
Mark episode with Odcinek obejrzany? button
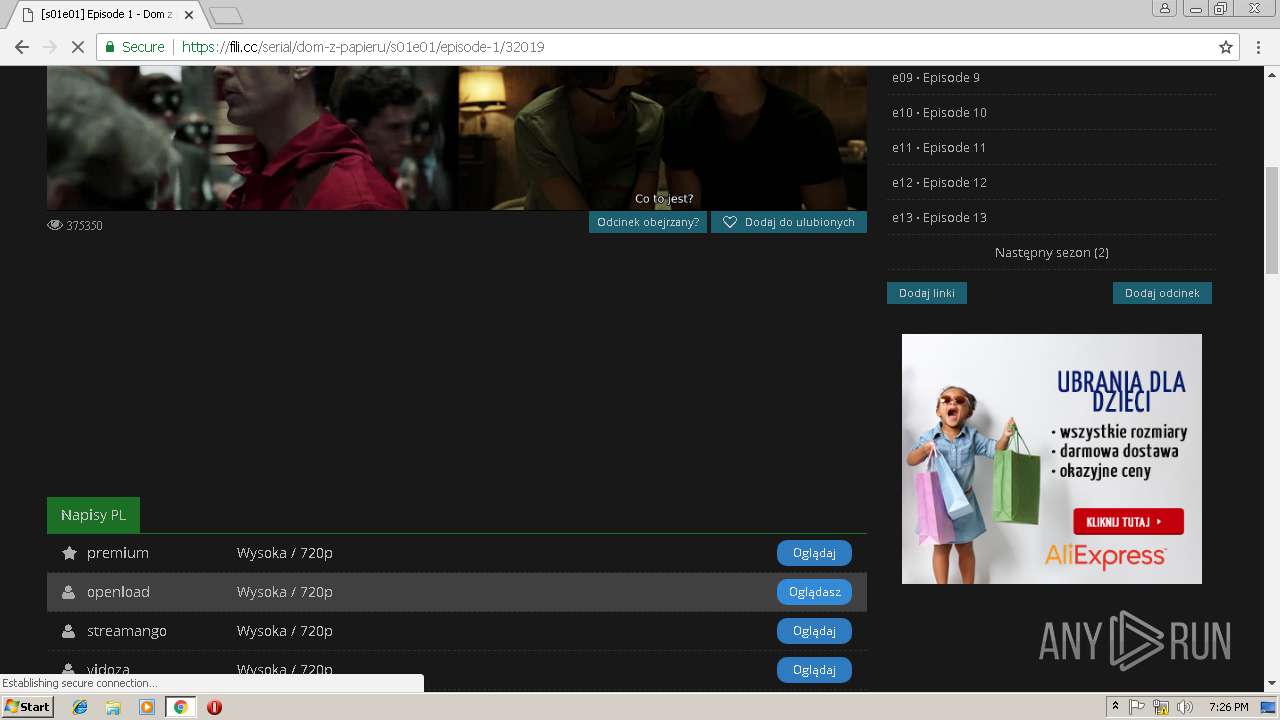pos(648,222)
